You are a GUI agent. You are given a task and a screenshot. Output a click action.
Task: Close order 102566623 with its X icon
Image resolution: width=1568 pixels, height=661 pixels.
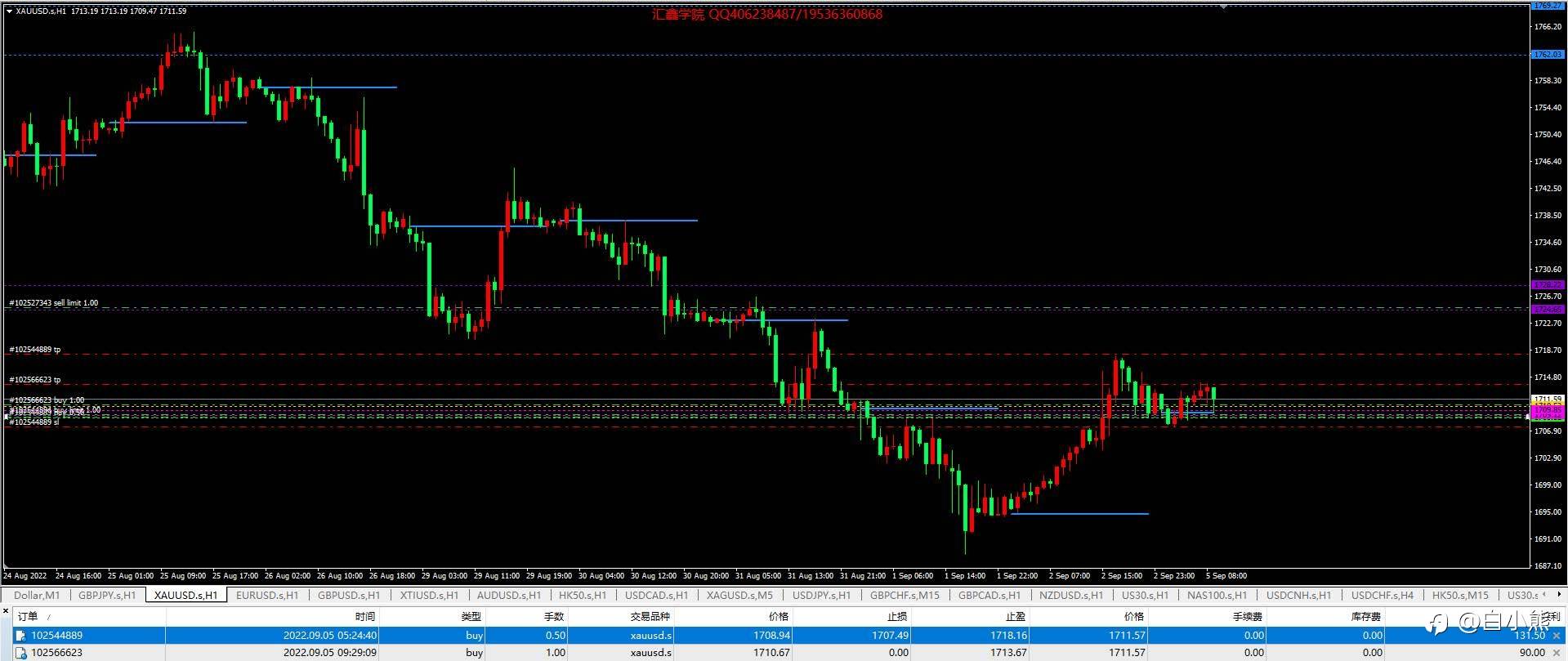[1557, 653]
